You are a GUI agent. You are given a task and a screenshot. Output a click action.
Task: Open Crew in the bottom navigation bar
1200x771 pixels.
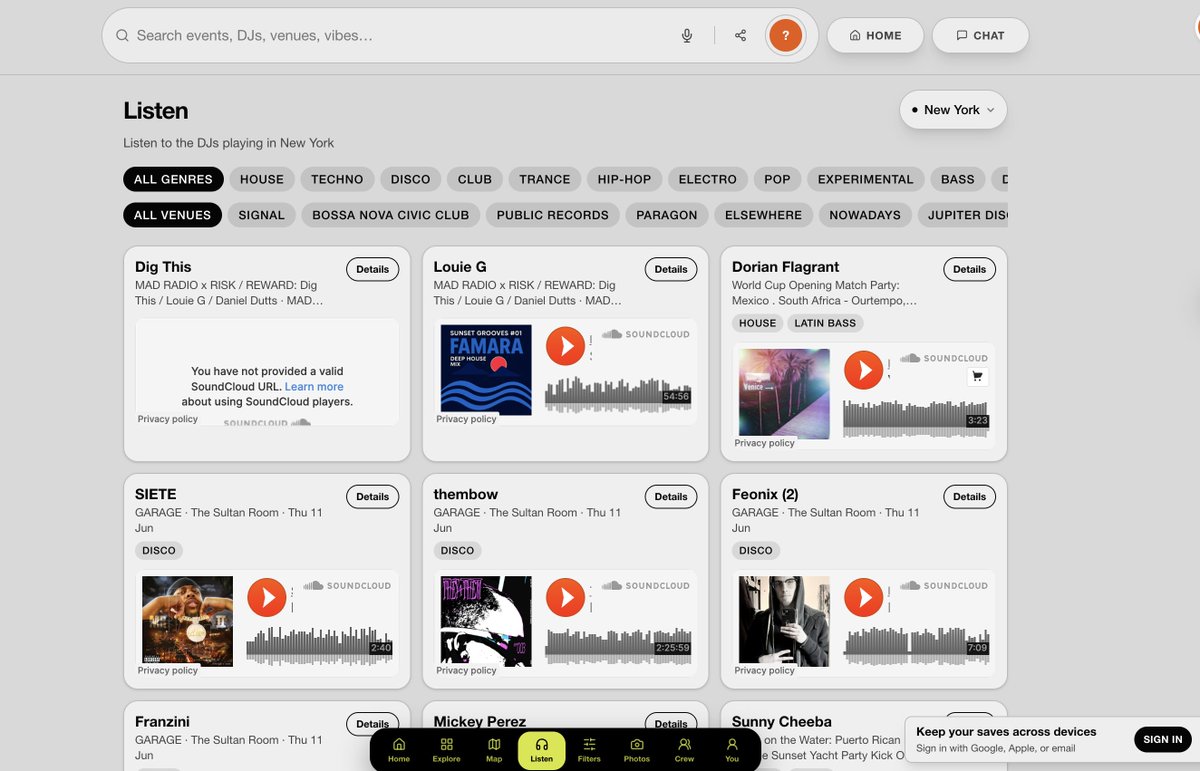click(x=684, y=750)
